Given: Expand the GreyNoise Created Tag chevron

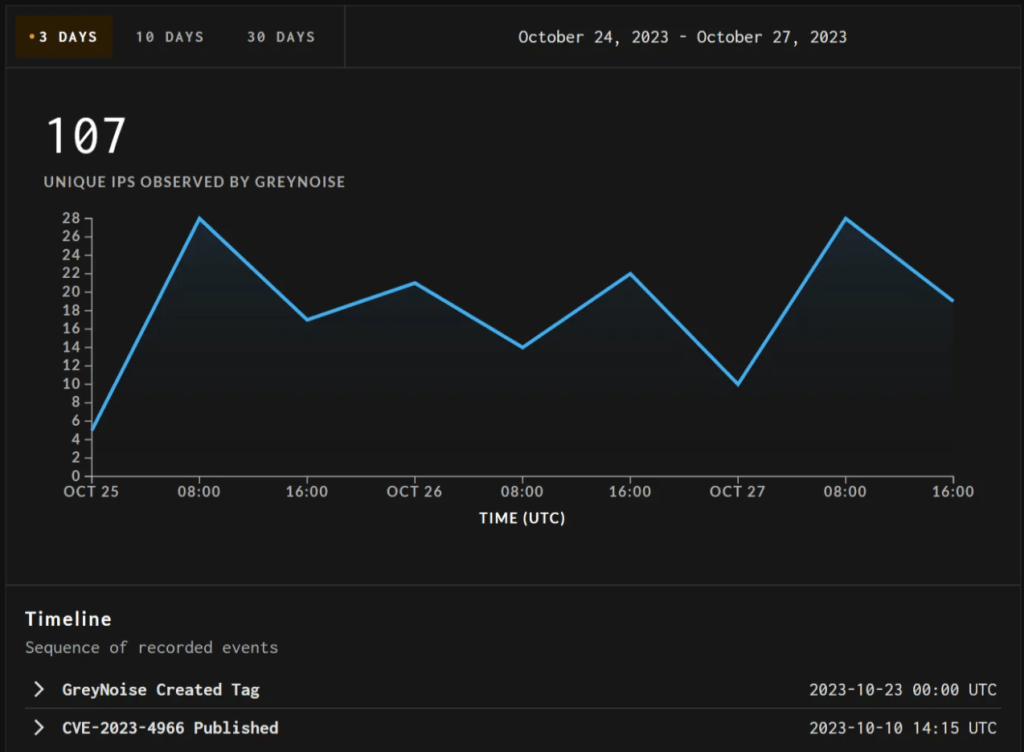Looking at the screenshot, I should [39, 690].
